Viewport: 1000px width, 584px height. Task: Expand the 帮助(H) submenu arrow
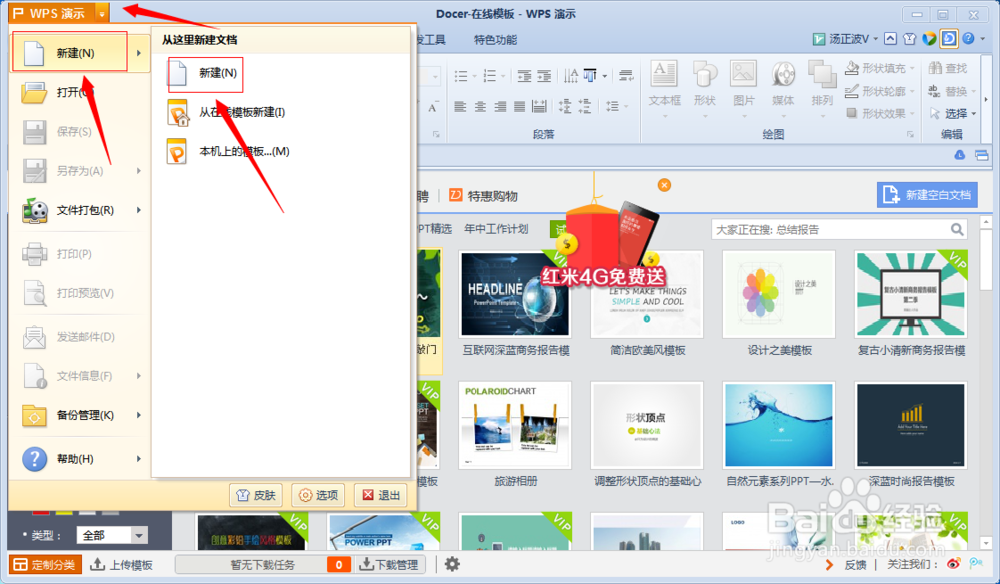pyautogui.click(x=138, y=458)
